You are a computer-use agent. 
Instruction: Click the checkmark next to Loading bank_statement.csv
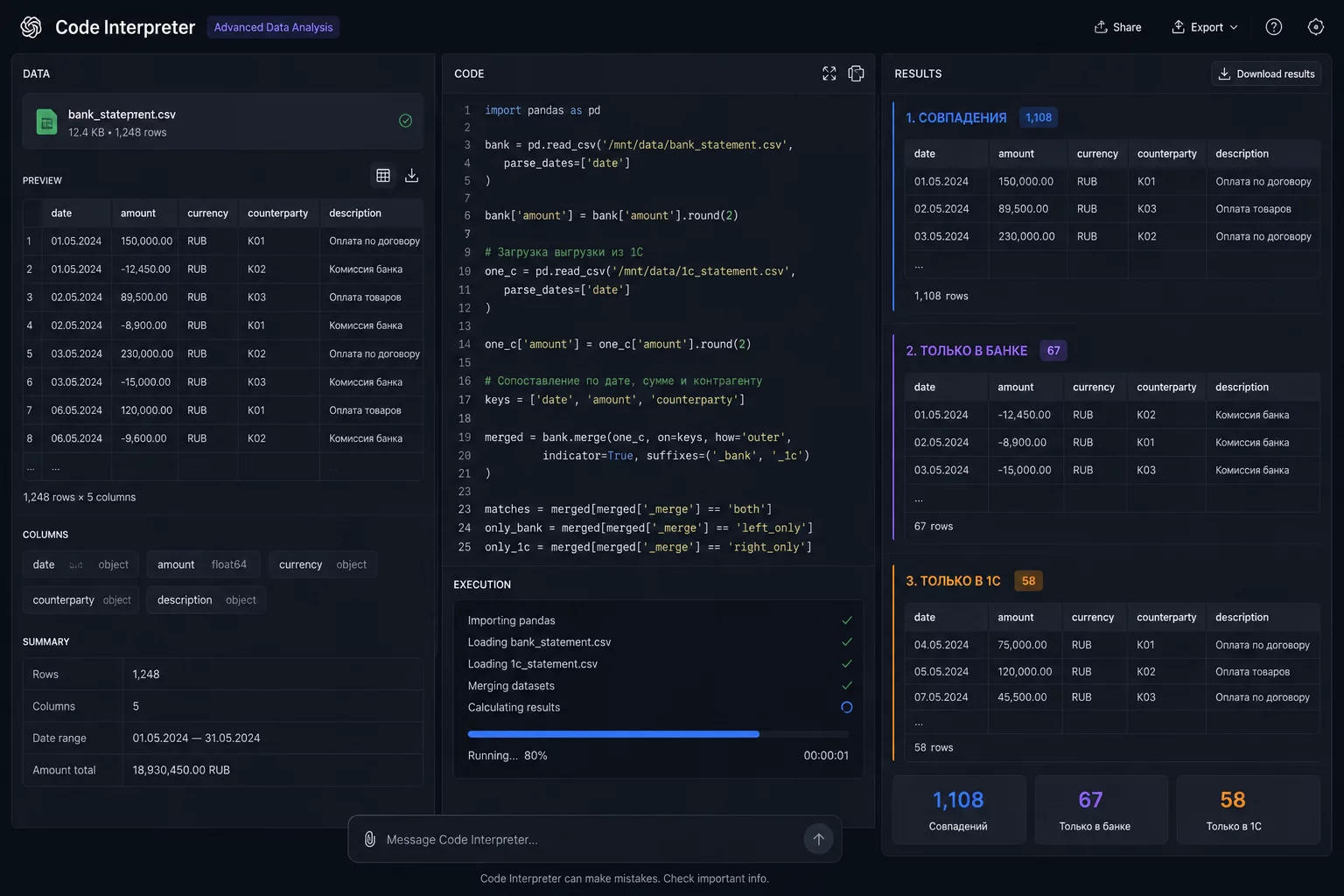click(847, 642)
